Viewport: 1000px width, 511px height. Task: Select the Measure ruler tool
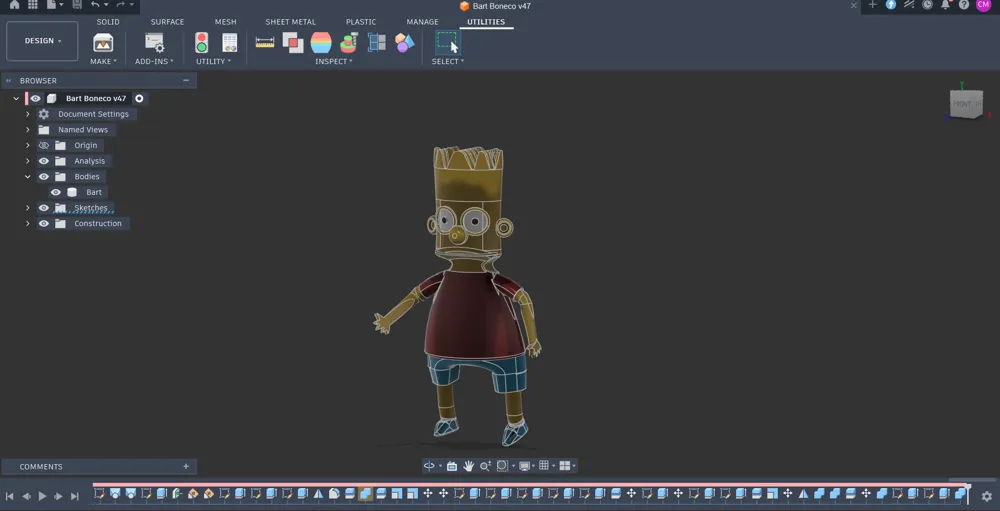click(x=265, y=43)
